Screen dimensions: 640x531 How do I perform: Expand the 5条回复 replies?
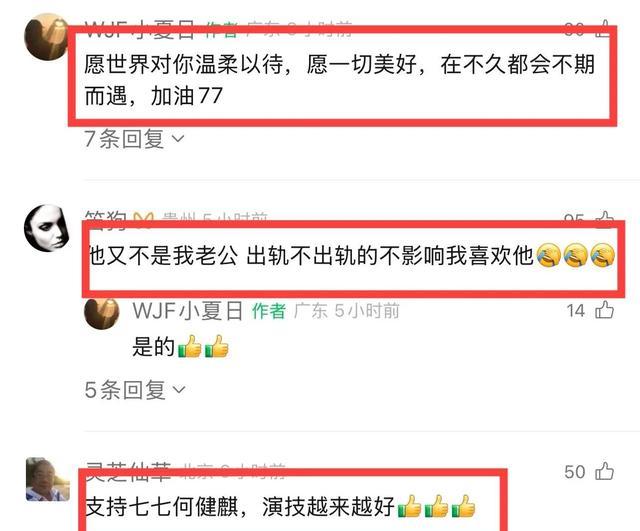tap(135, 390)
